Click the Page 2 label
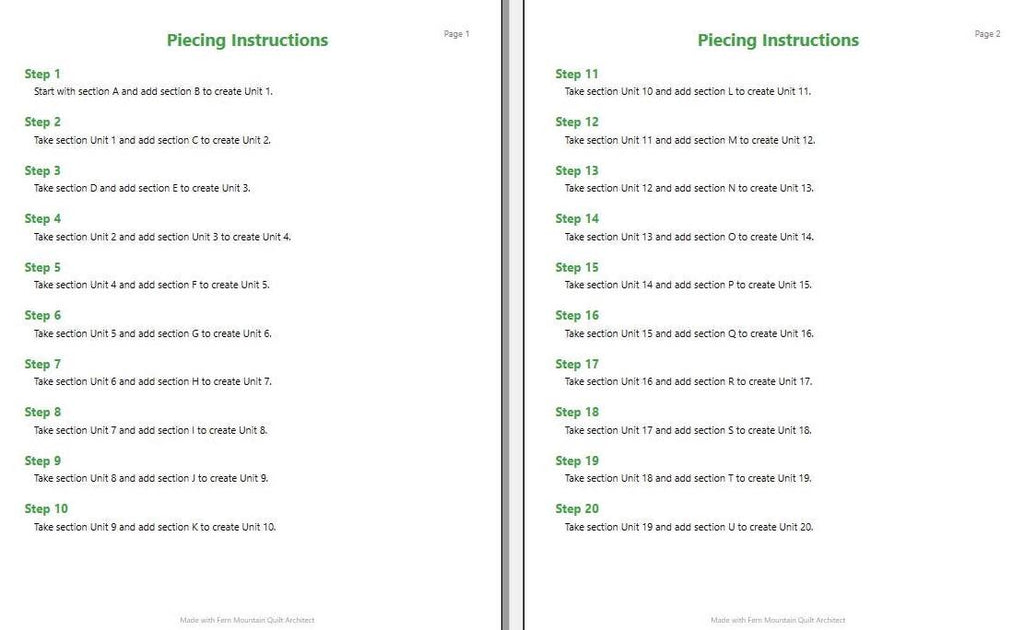The image size is (1024, 630). [x=987, y=34]
